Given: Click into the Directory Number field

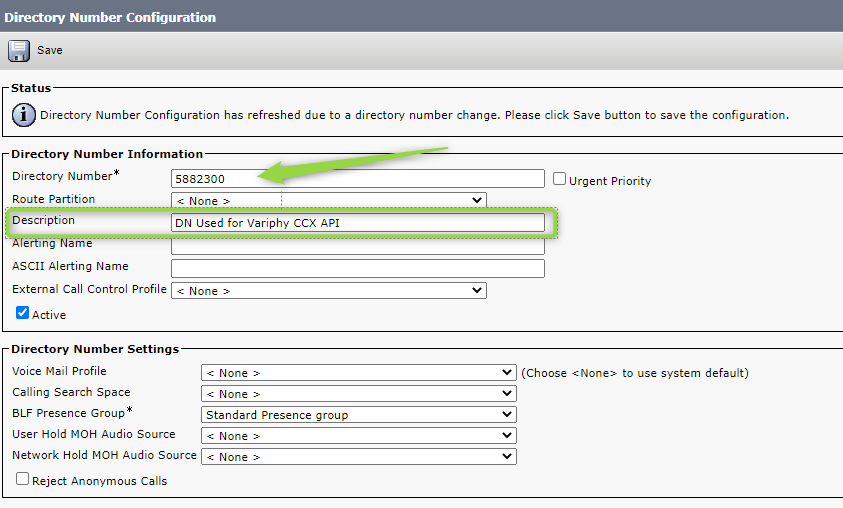Looking at the screenshot, I should (358, 178).
